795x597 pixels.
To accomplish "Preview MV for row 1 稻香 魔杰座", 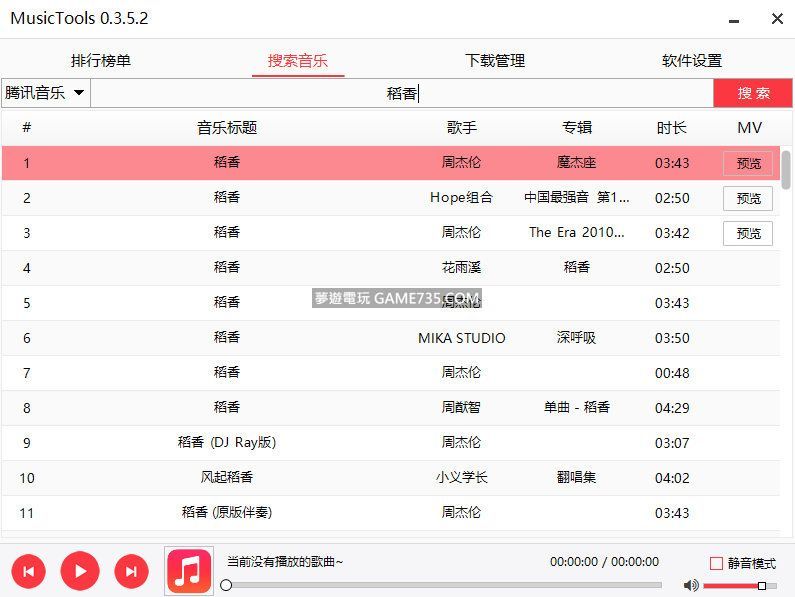I will coord(748,163).
